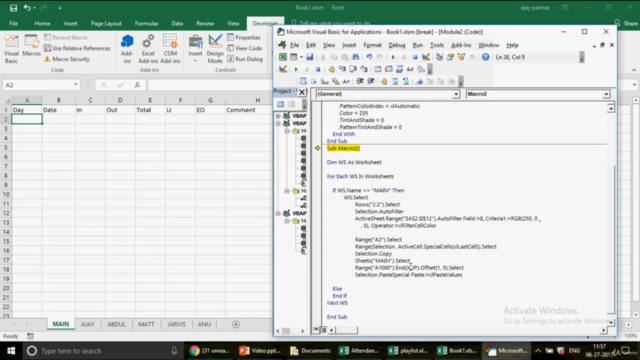Click Record Macro button in ribbon
This screenshot has width=640, height=360.
pyautogui.click(x=66, y=38)
